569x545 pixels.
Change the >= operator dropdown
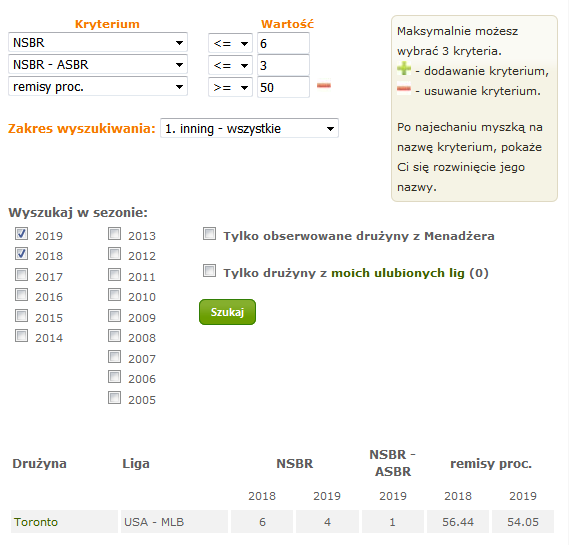[230, 87]
